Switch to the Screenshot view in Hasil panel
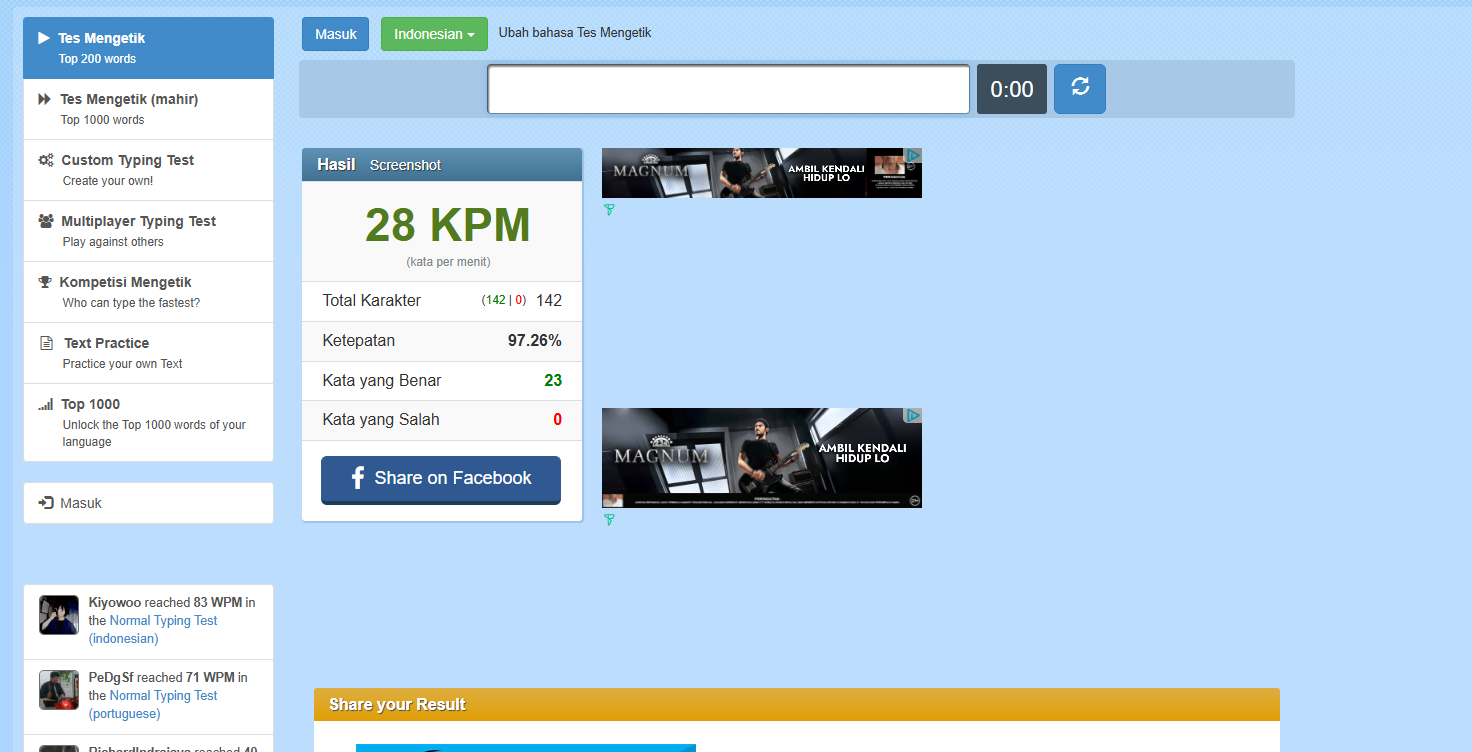Viewport: 1472px width, 752px height. coord(405,164)
